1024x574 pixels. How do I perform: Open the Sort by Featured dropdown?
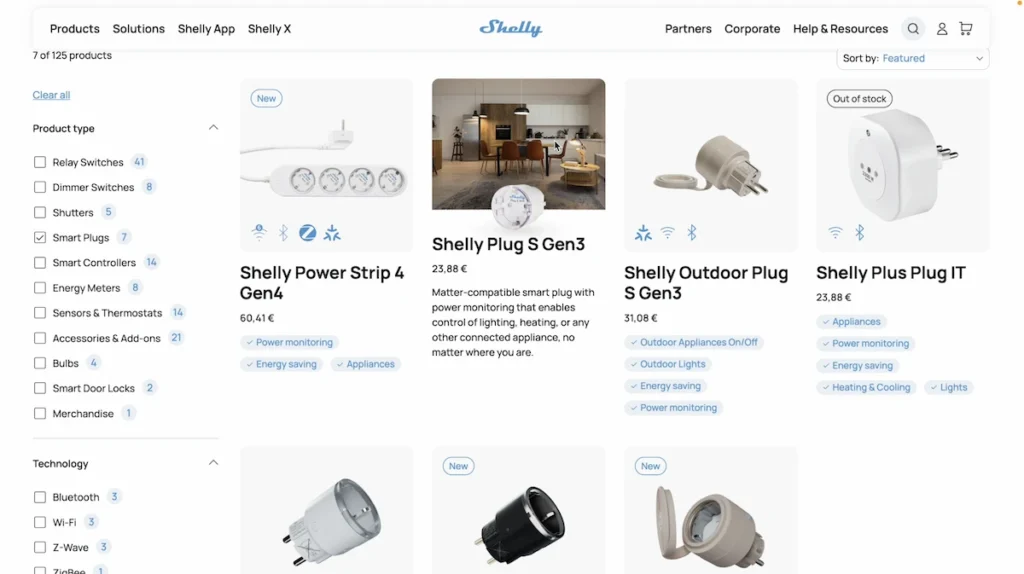tap(912, 58)
